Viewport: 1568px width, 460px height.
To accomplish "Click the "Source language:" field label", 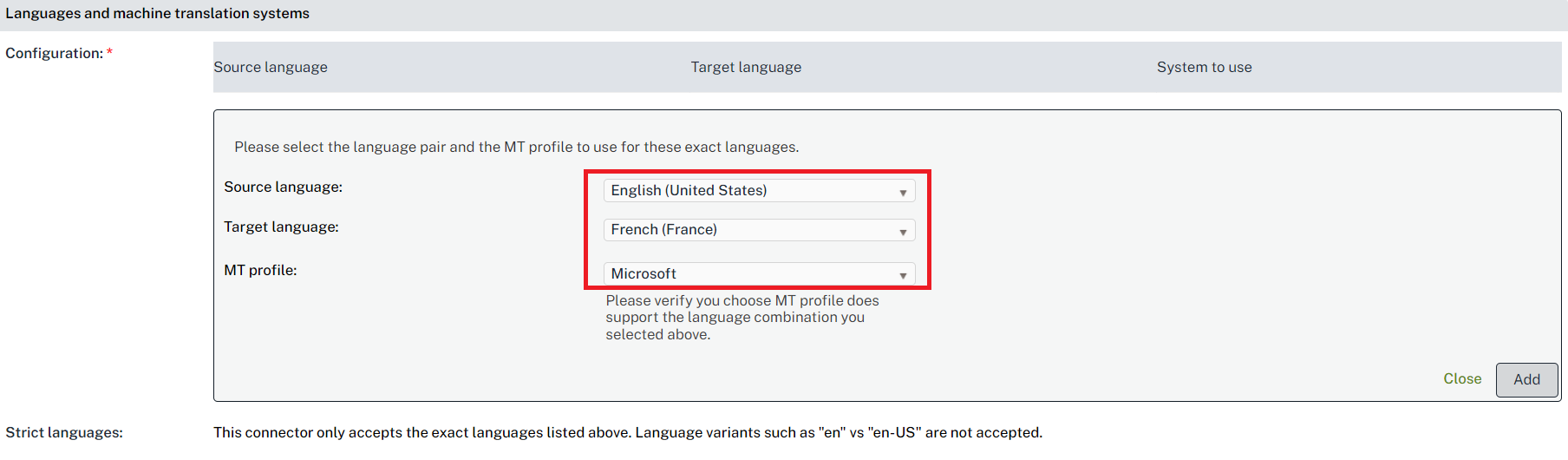I will (x=283, y=187).
